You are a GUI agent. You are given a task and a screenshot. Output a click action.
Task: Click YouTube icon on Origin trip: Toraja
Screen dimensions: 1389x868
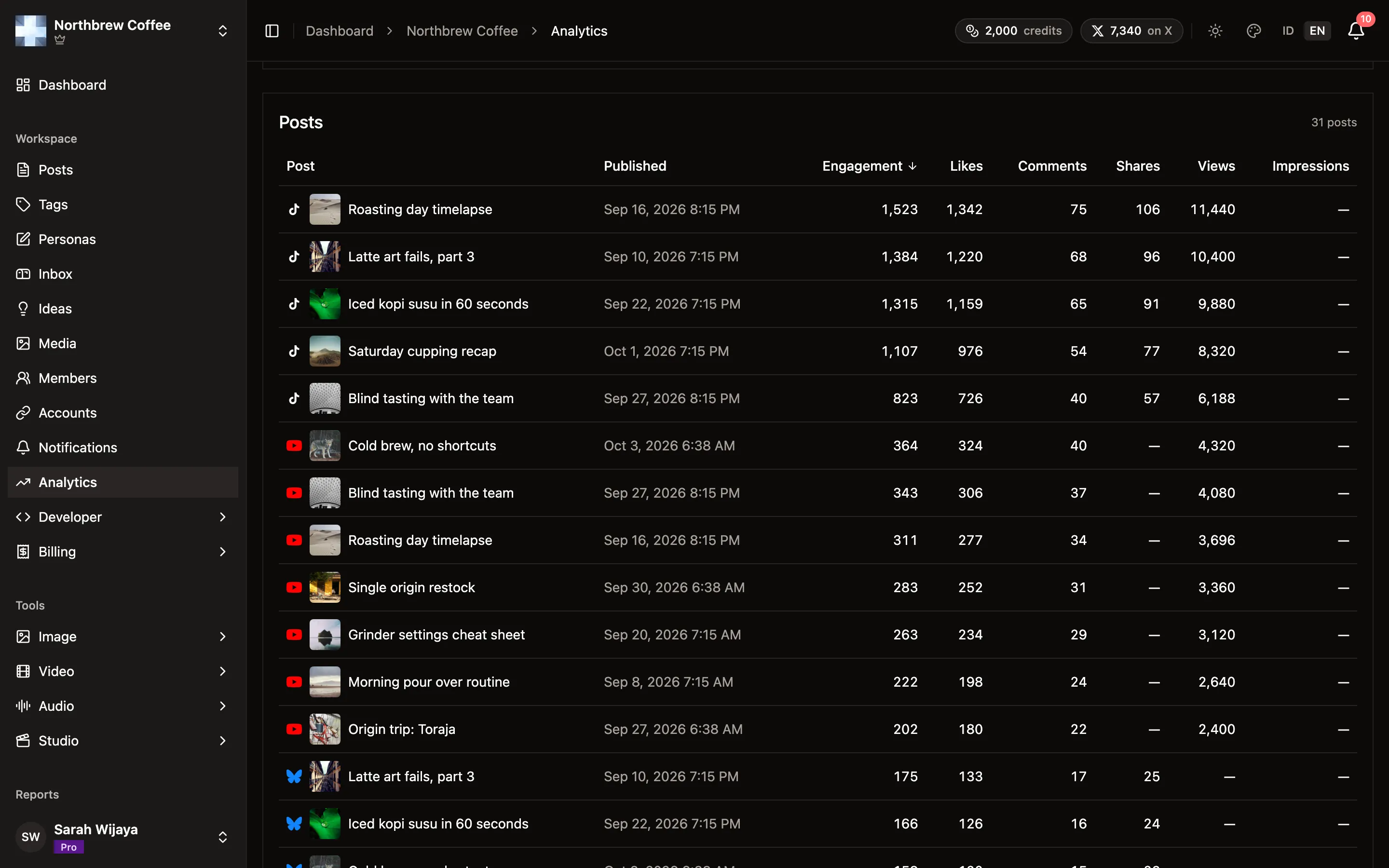294,729
